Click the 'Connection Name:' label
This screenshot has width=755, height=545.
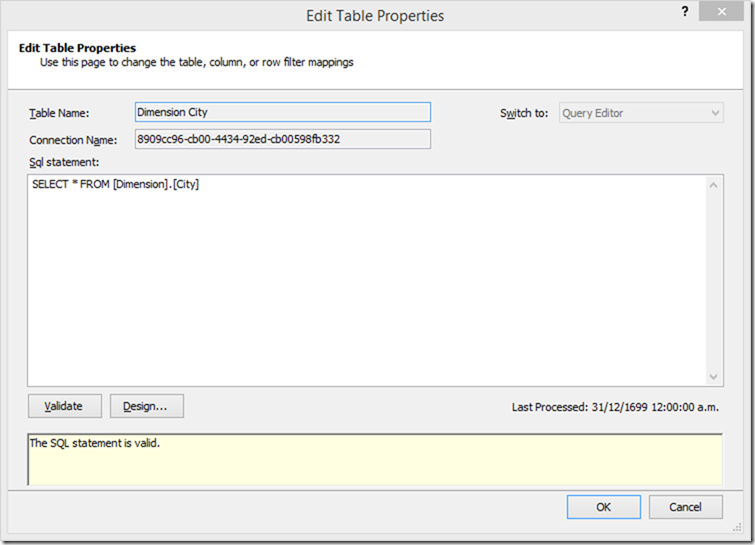click(x=73, y=140)
